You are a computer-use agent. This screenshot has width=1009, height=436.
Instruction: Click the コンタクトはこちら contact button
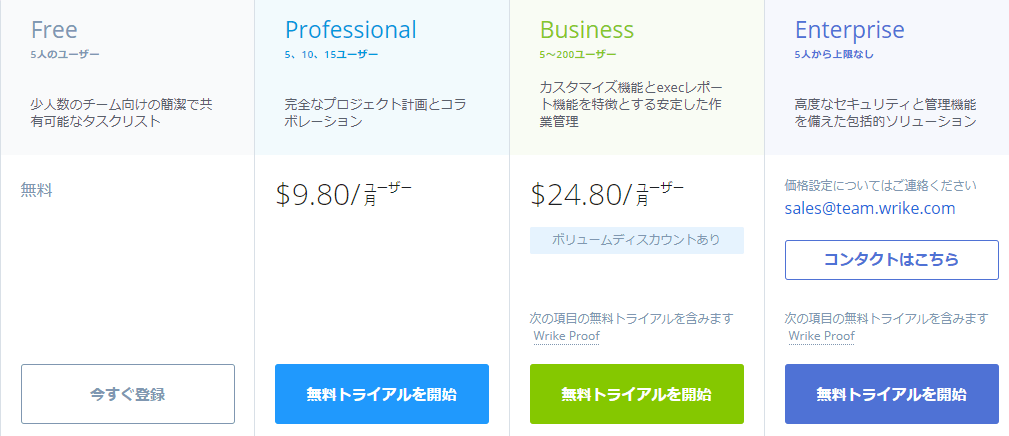[892, 260]
